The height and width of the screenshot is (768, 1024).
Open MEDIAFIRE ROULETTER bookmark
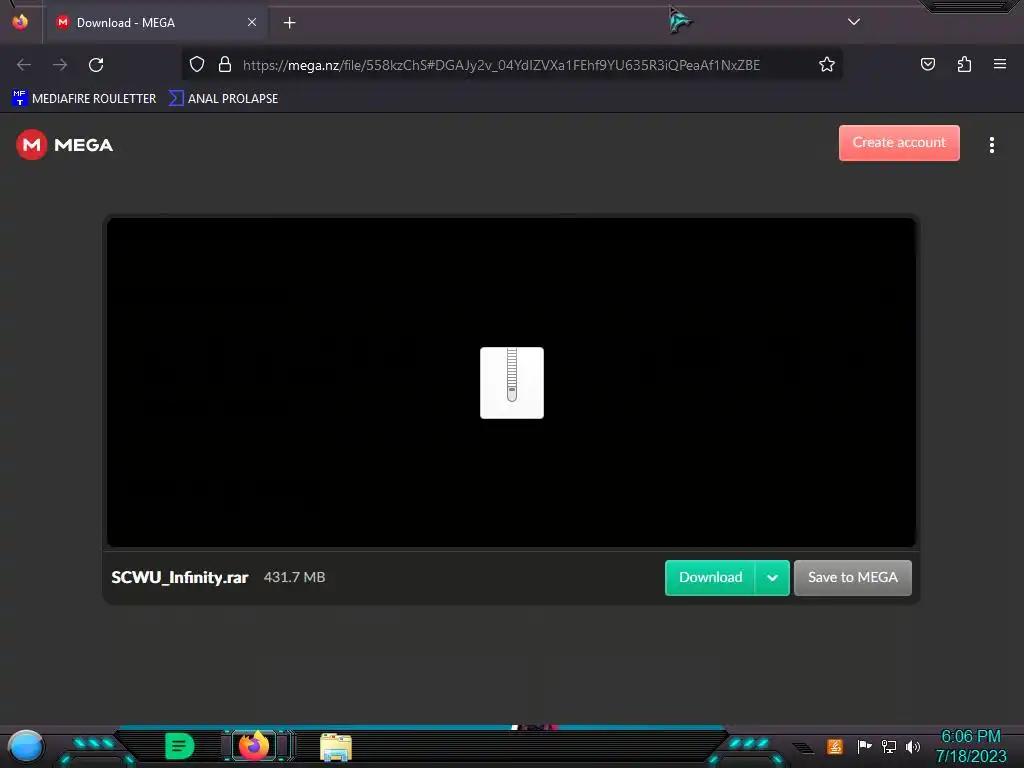(x=84, y=99)
